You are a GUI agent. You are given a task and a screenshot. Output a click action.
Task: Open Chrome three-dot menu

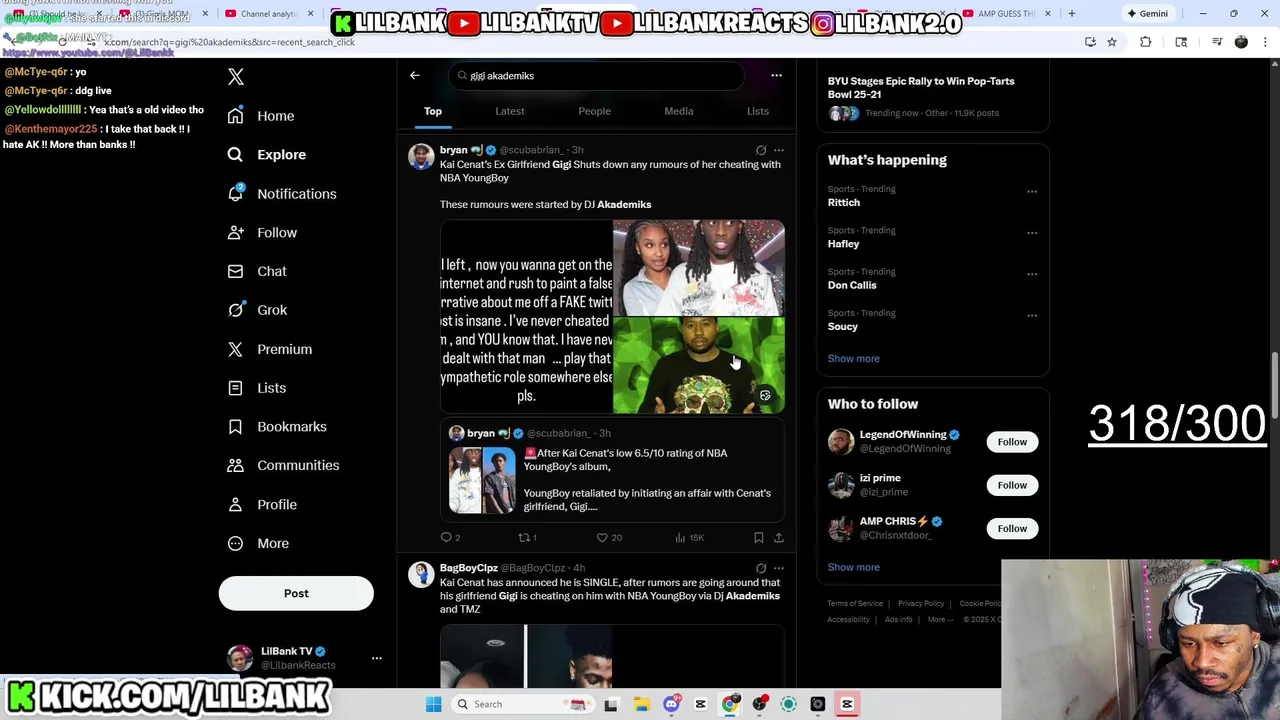point(1265,42)
